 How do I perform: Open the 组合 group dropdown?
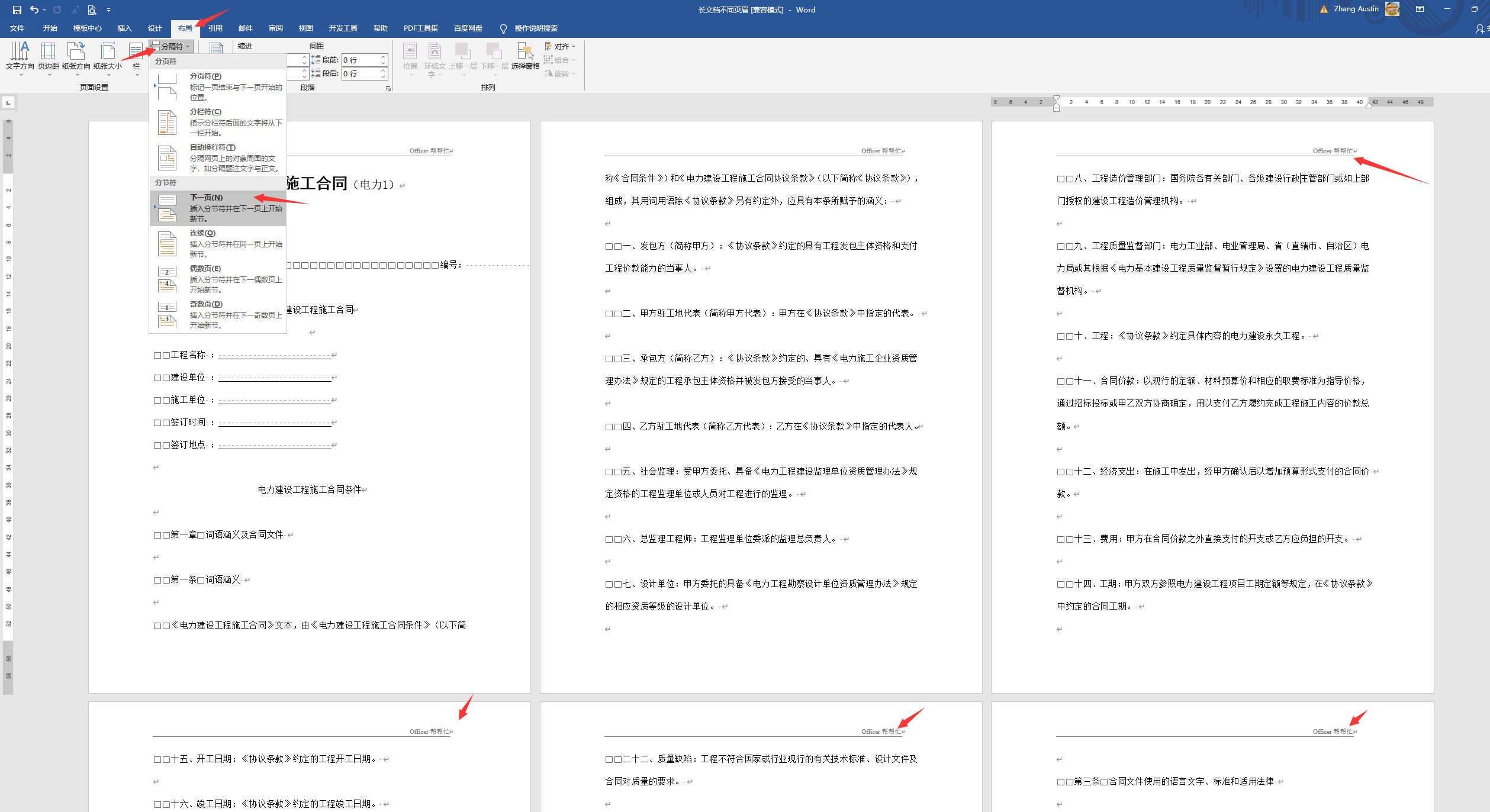pos(560,60)
